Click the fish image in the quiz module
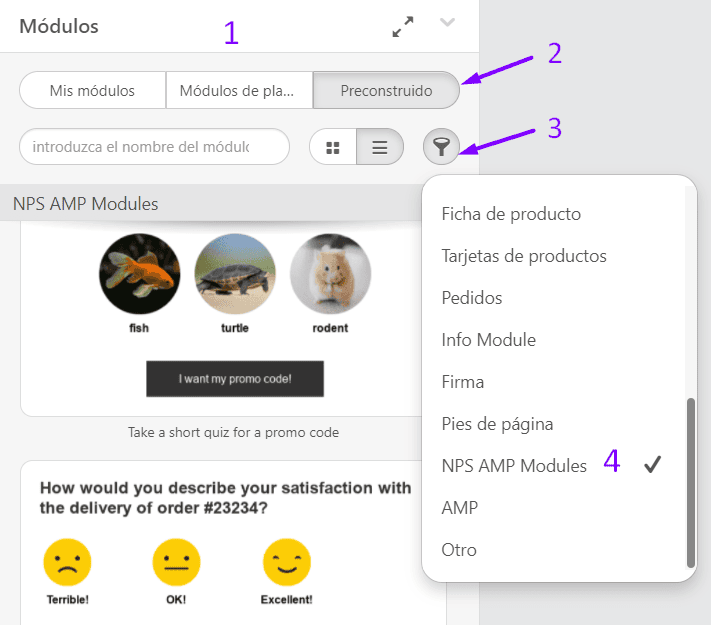Screen dimensions: 711x625 140,273
